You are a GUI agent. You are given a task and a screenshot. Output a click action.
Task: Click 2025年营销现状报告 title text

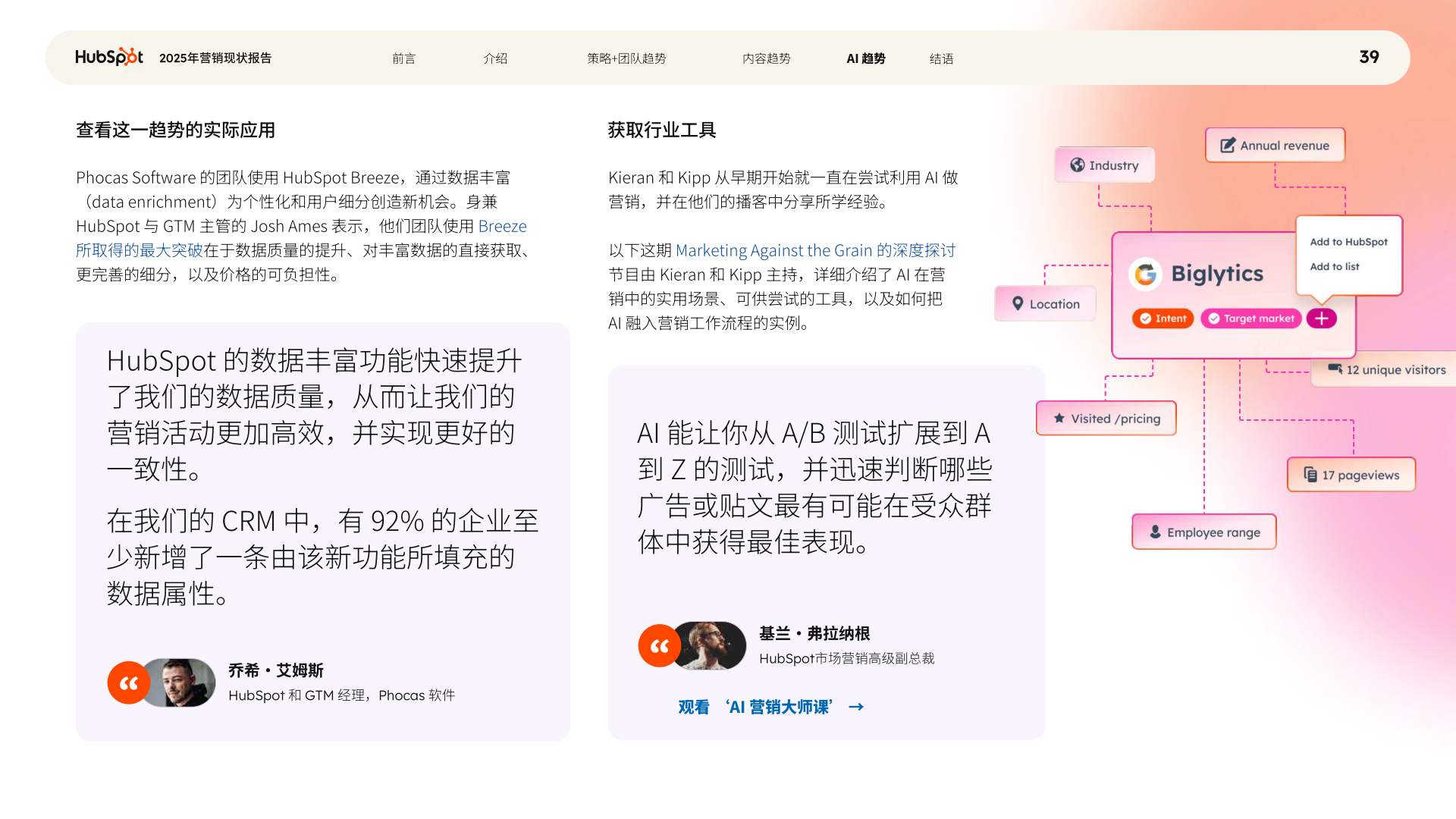215,58
